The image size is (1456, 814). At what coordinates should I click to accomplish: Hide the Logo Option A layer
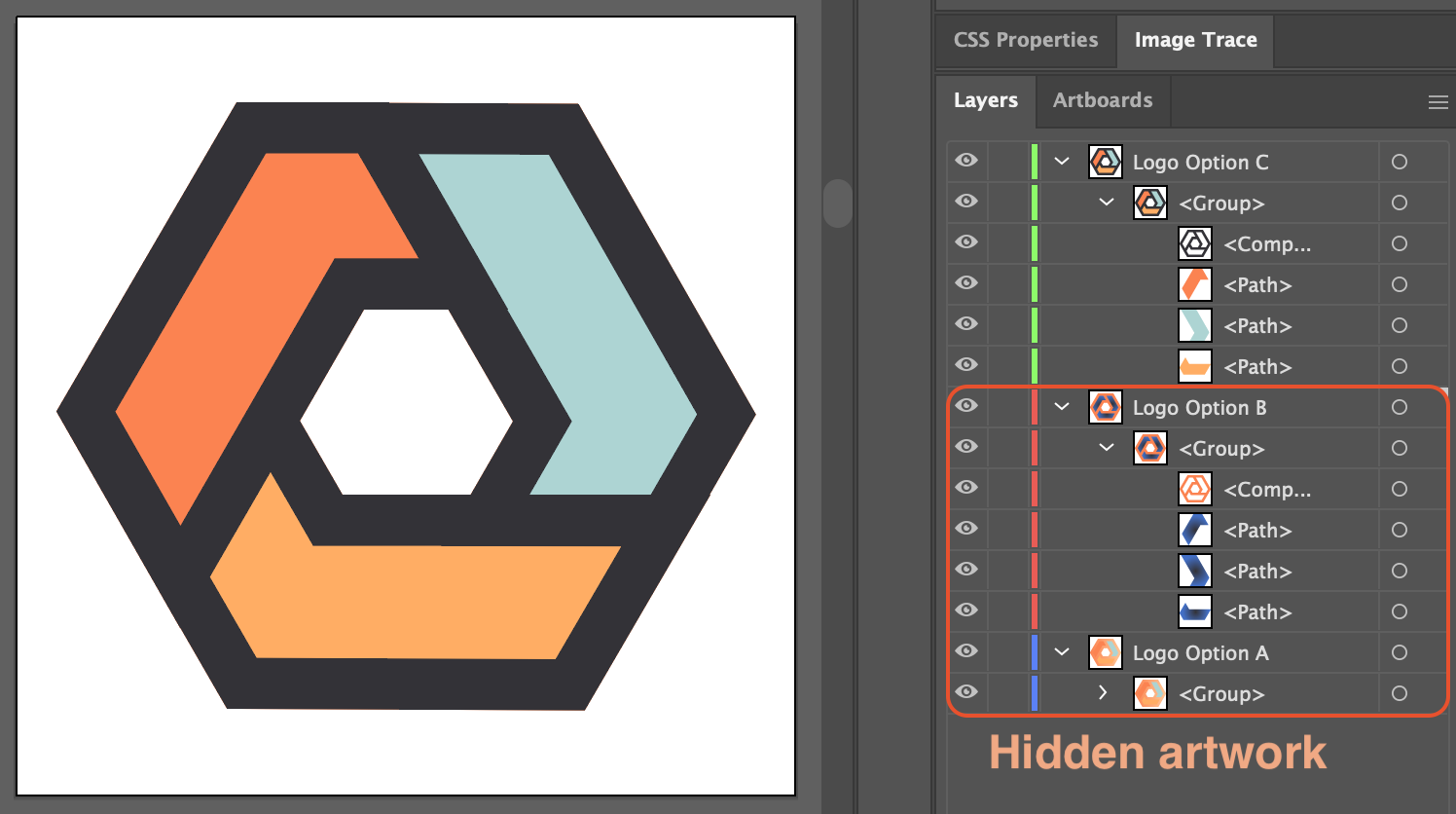pyautogui.click(x=965, y=652)
